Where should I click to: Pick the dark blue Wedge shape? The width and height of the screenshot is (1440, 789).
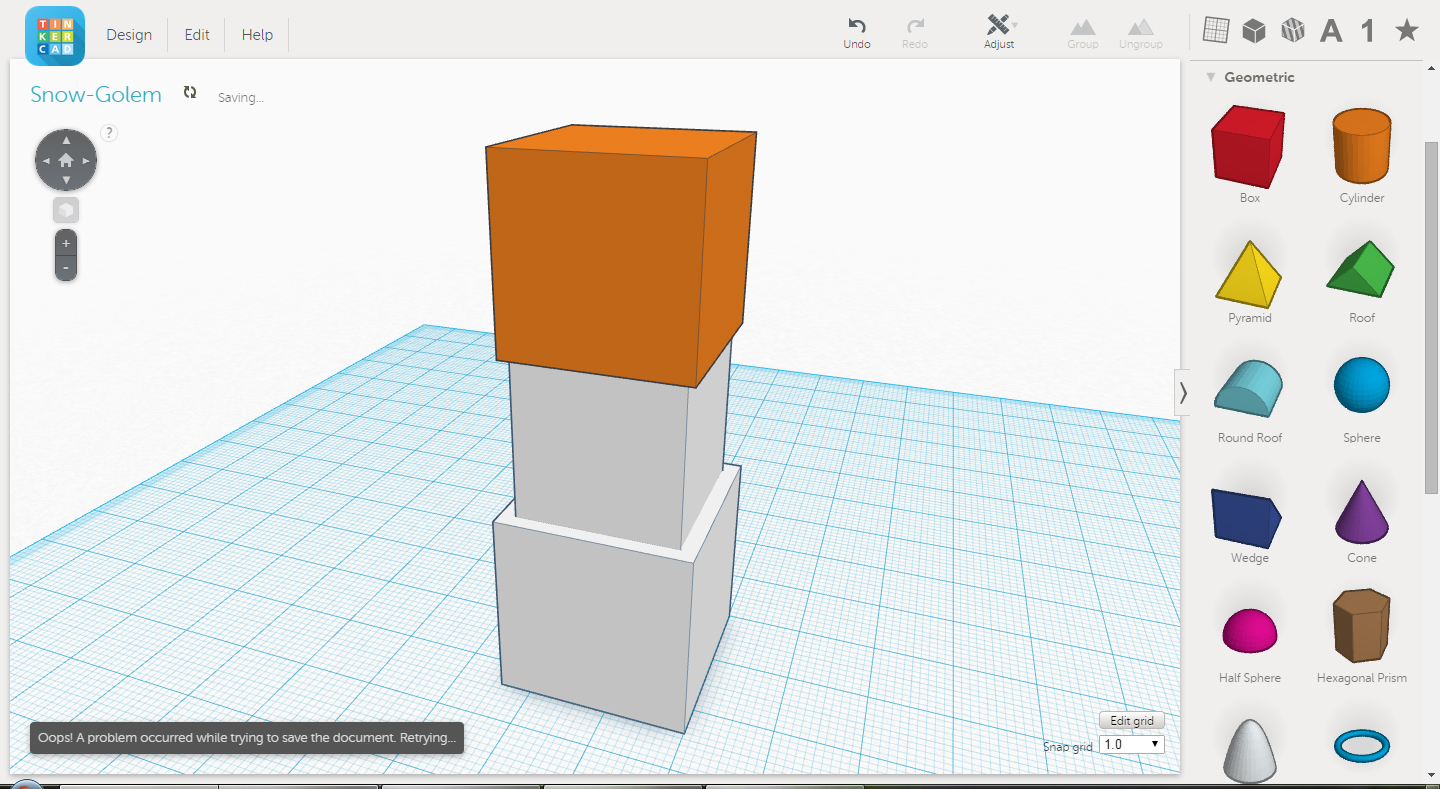coord(1246,517)
